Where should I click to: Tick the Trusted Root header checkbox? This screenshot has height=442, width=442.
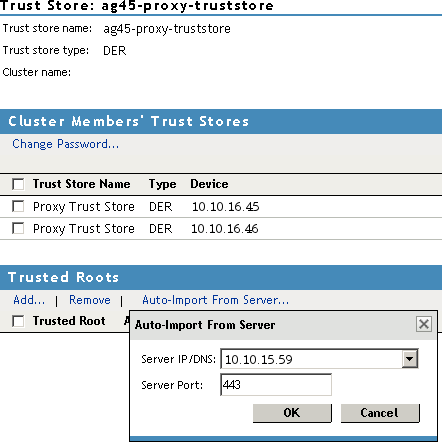click(18, 321)
